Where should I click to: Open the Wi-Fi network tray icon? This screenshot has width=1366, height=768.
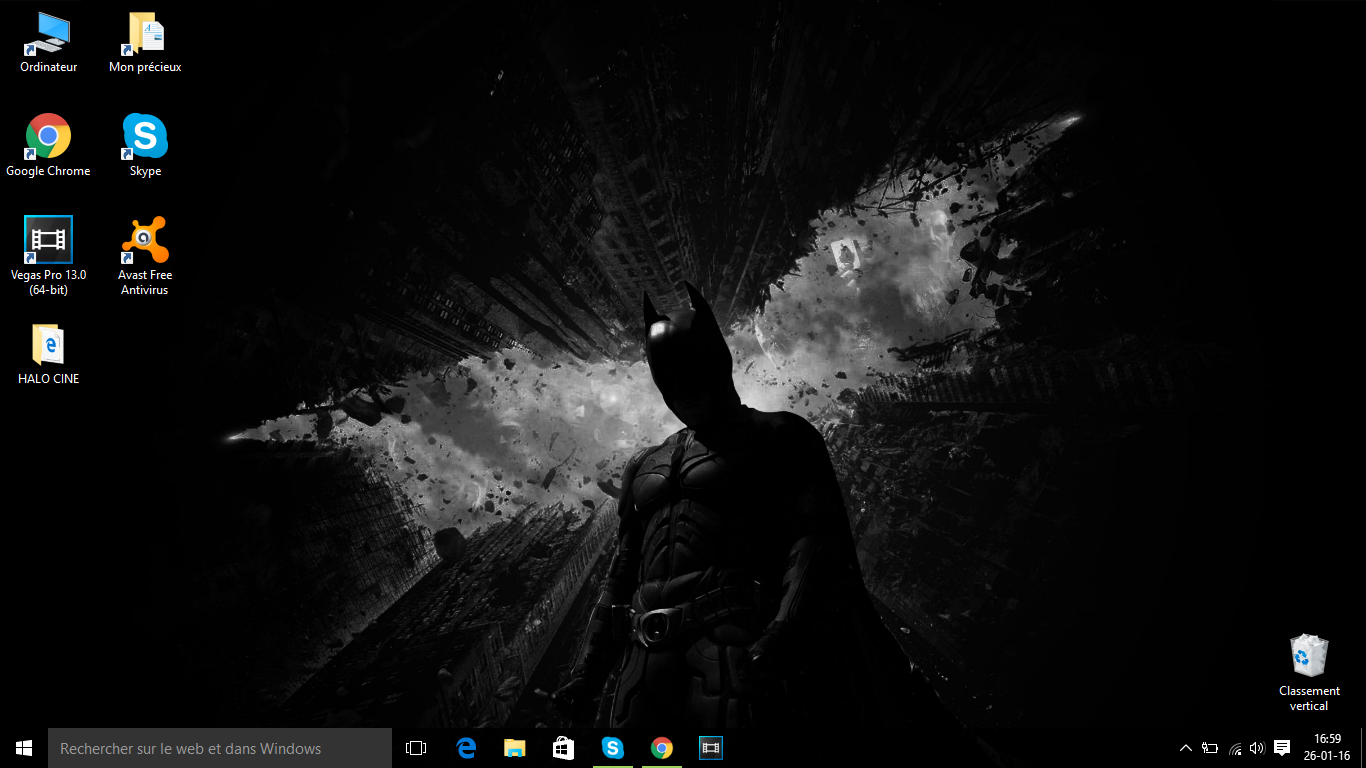tap(1235, 748)
